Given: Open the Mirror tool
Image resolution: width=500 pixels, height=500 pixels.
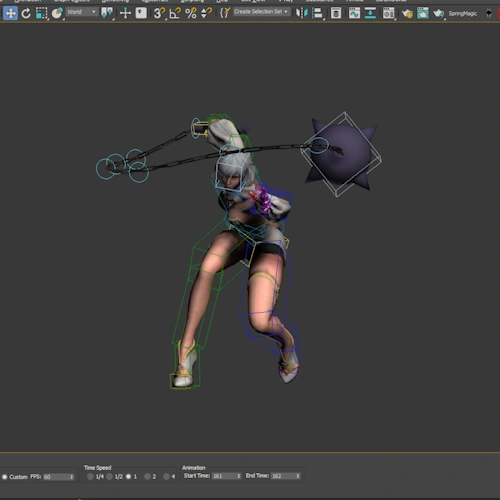Looking at the screenshot, I should click(302, 13).
